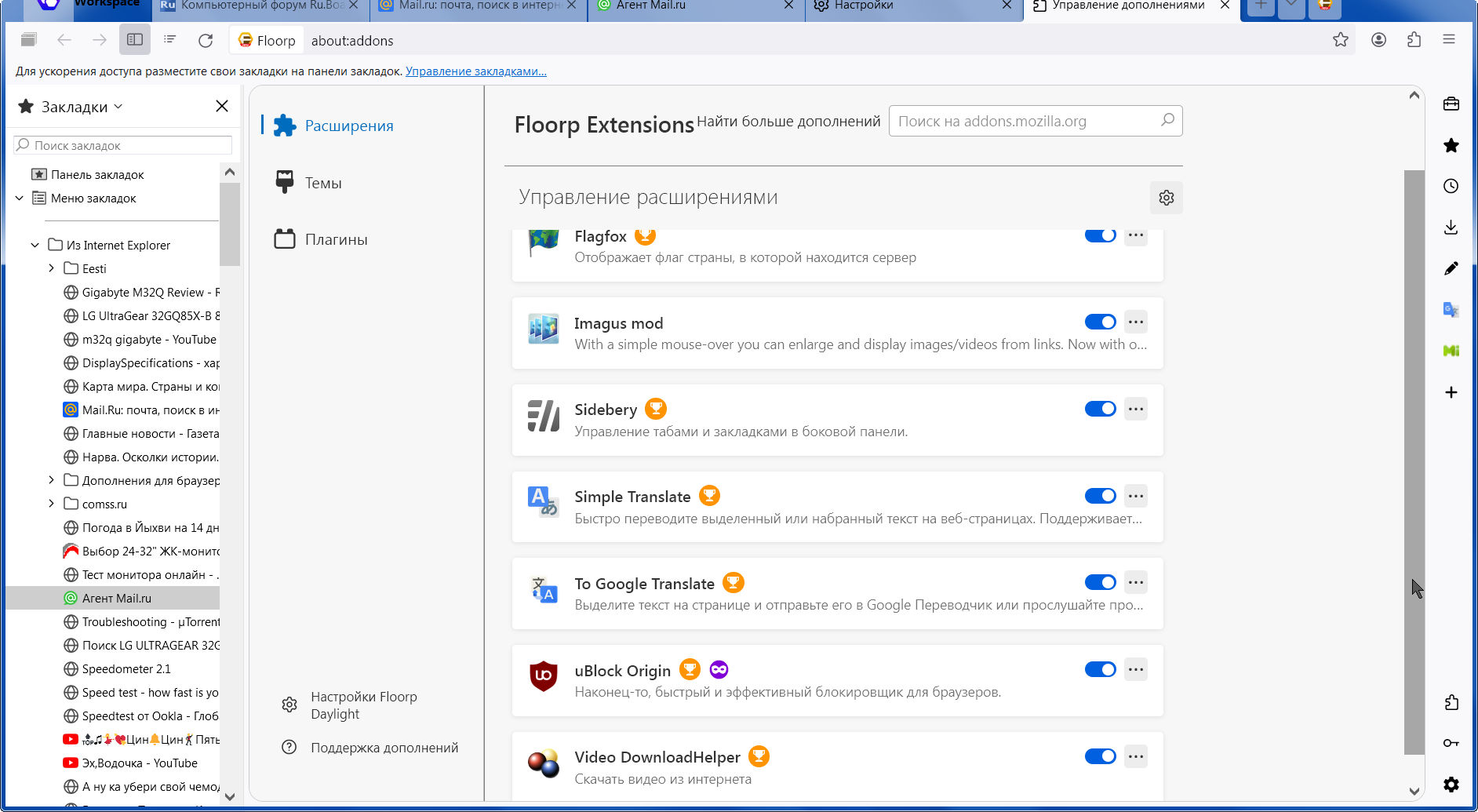
Task: Bookmark this page with the star icon
Action: pyautogui.click(x=1341, y=39)
